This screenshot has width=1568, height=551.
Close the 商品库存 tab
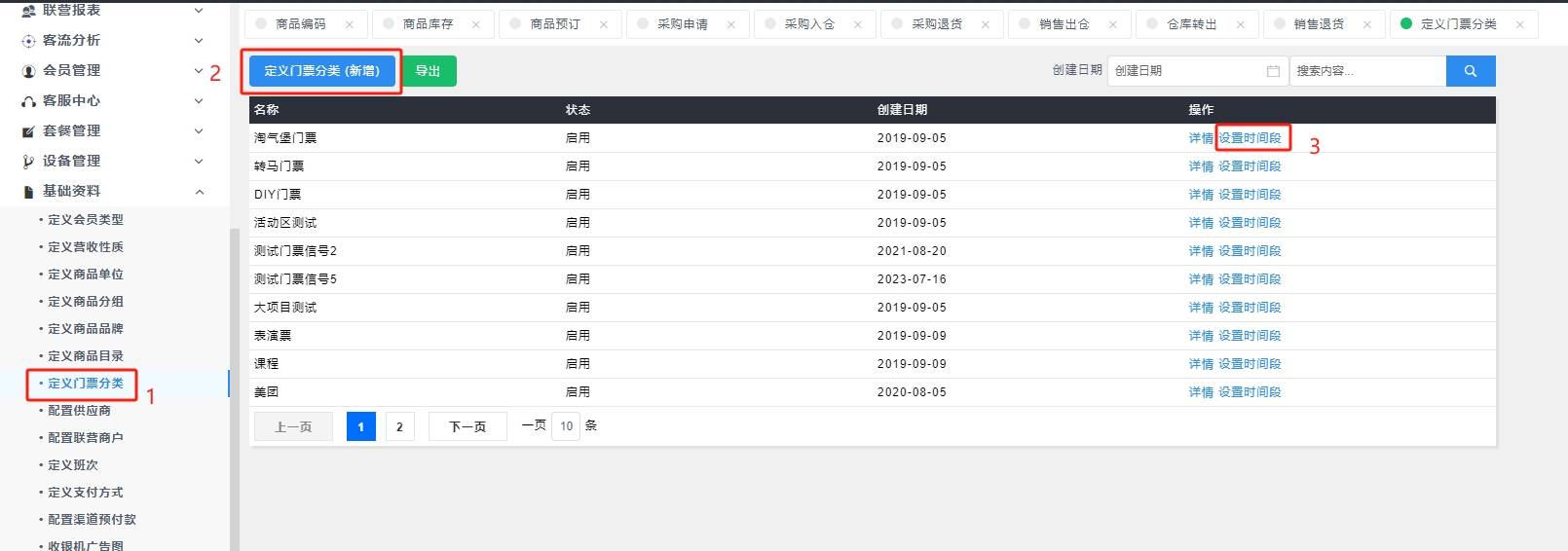coord(476,24)
